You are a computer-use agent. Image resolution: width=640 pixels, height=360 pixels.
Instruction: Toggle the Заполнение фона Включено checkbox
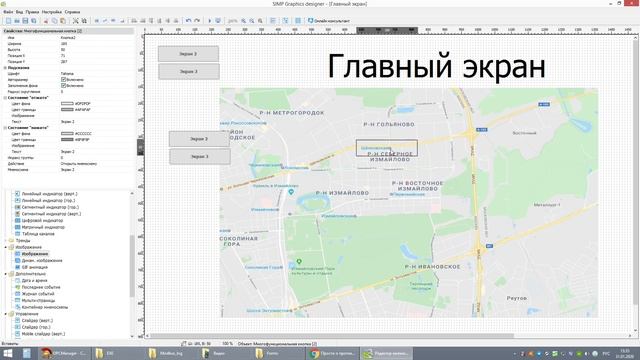(63, 86)
